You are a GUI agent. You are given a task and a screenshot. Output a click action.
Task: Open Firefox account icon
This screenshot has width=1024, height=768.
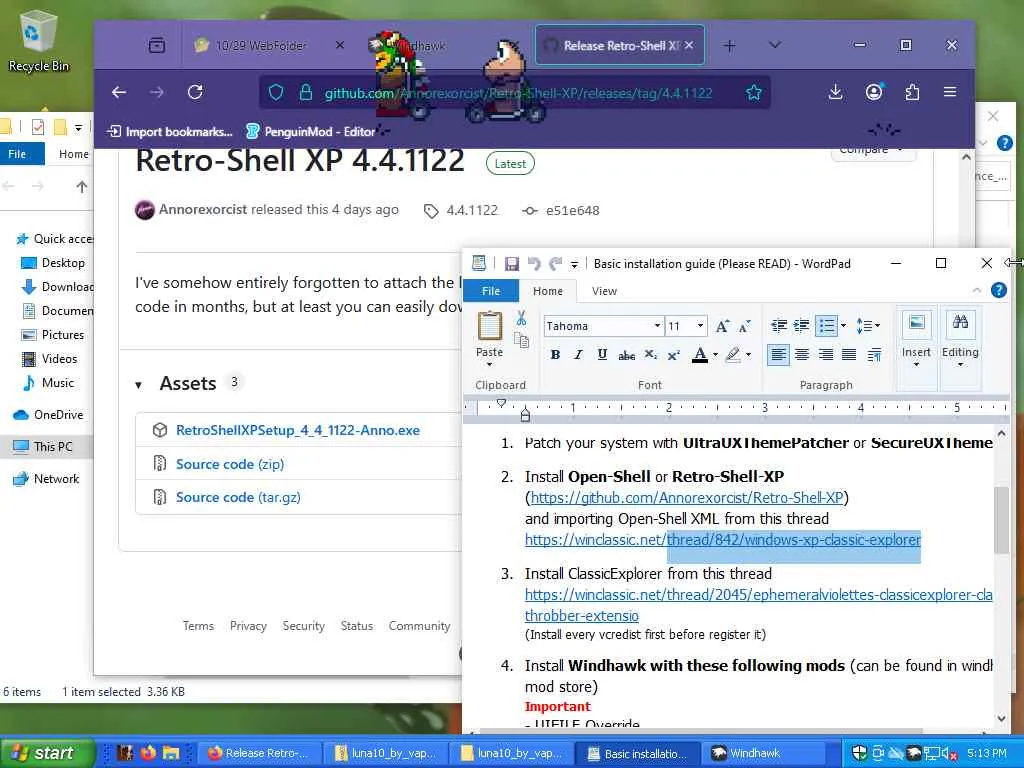click(874, 92)
